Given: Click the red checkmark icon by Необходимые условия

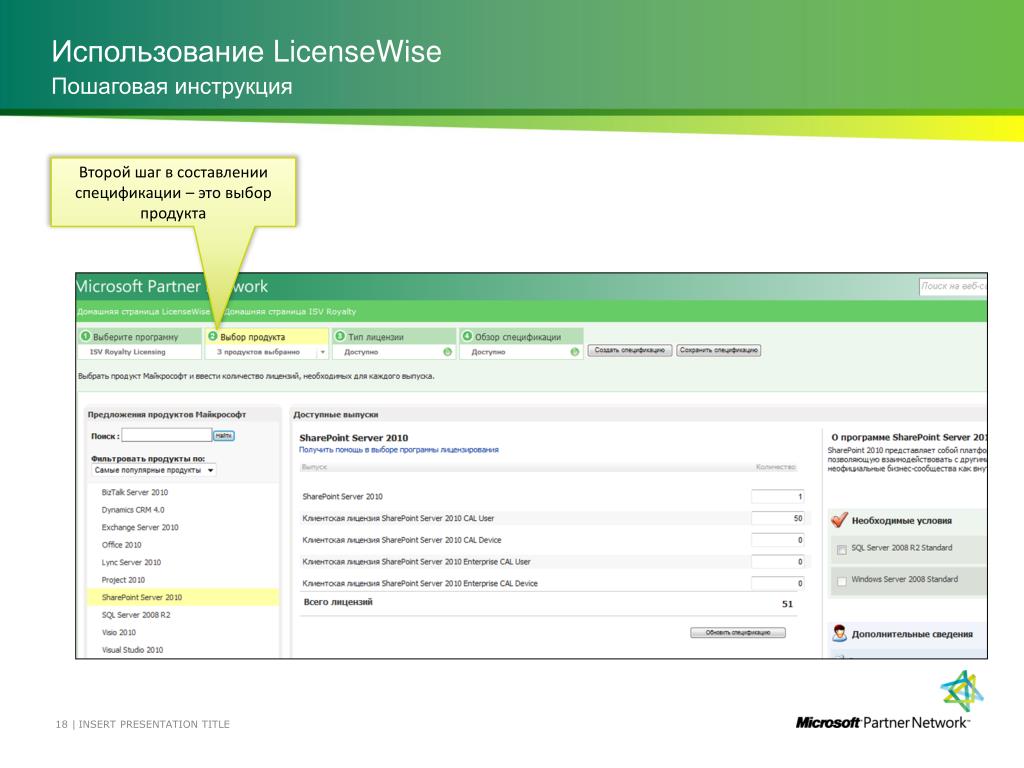Looking at the screenshot, I should click(839, 520).
